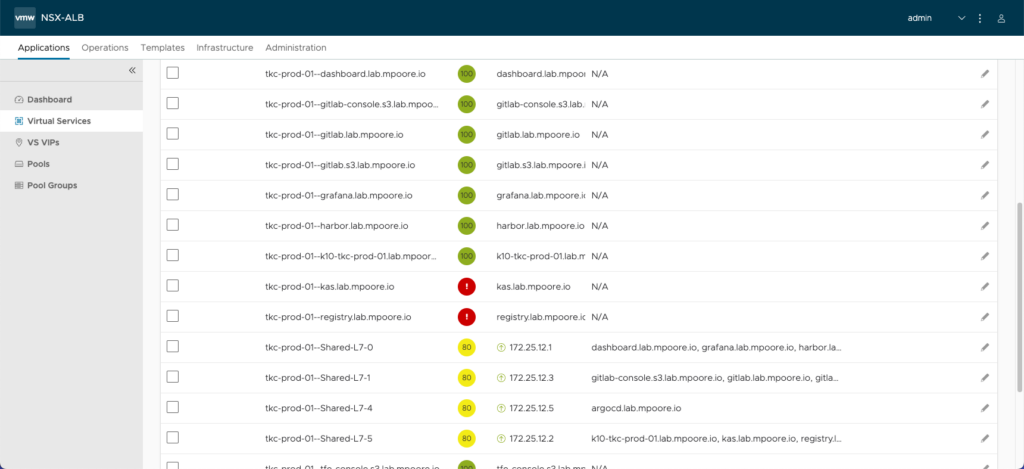Edit the gitlab-console.s3 virtual service pencil

tap(985, 104)
